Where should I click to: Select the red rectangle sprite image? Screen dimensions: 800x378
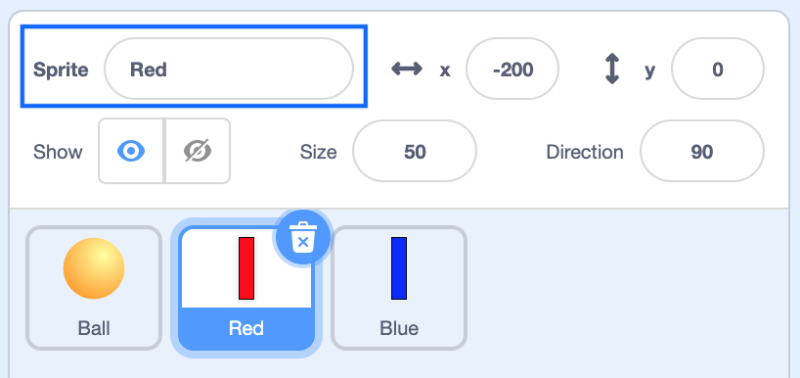coord(246,268)
